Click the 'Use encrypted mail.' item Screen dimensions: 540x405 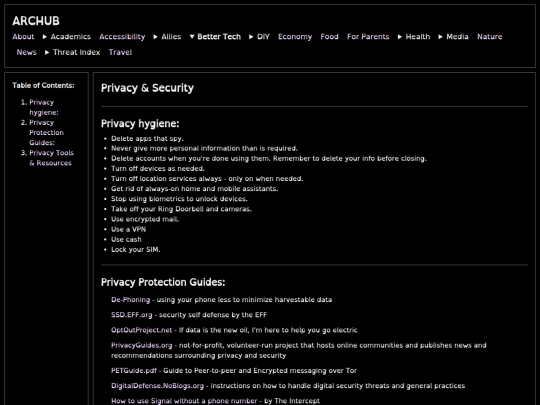(x=145, y=219)
